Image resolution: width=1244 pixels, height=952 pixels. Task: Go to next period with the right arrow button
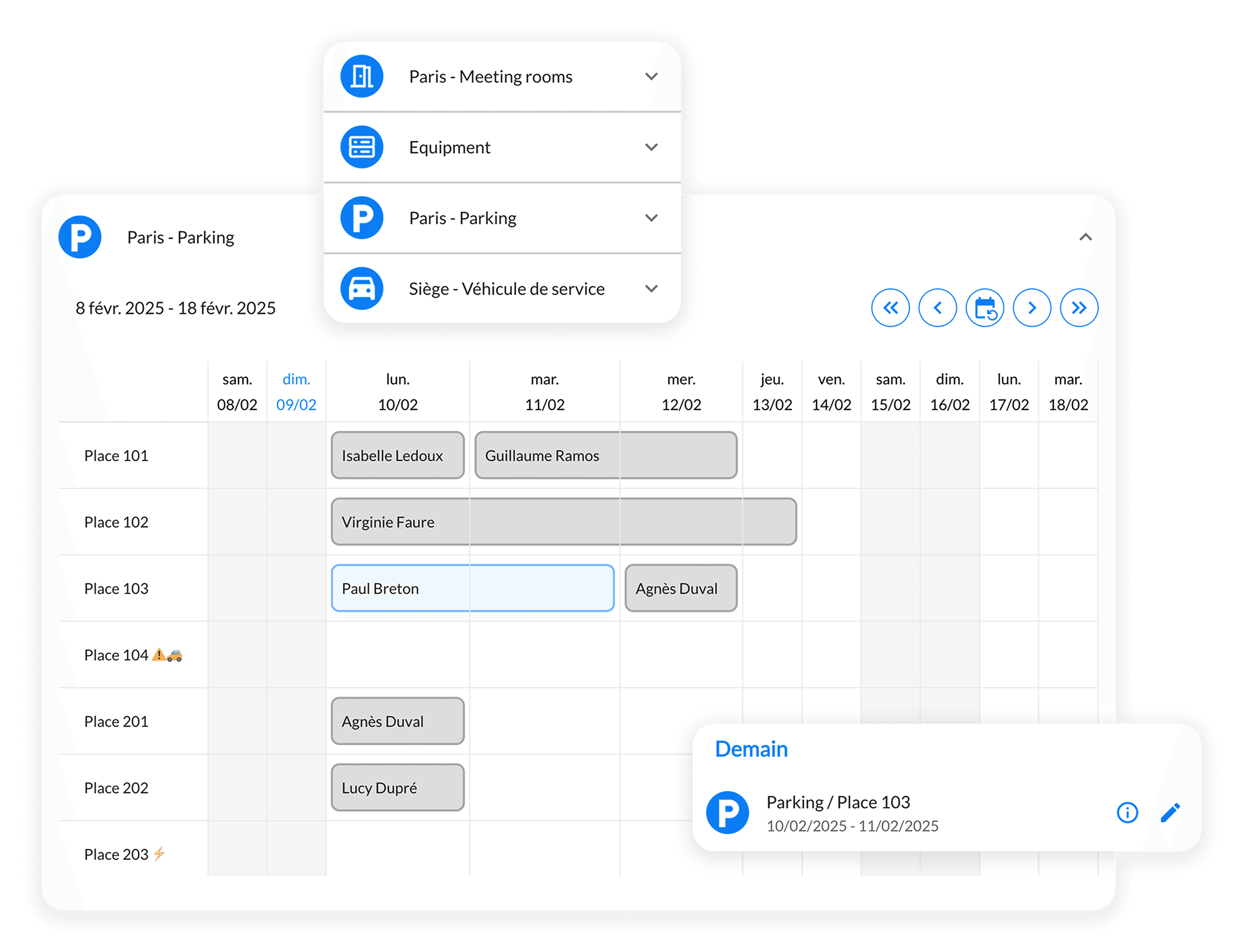(1032, 308)
